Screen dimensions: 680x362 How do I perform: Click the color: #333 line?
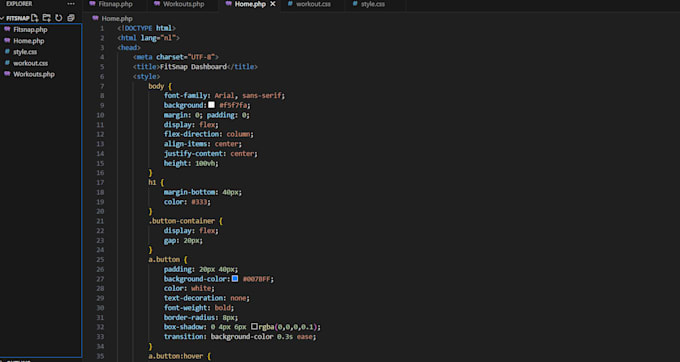coord(187,202)
